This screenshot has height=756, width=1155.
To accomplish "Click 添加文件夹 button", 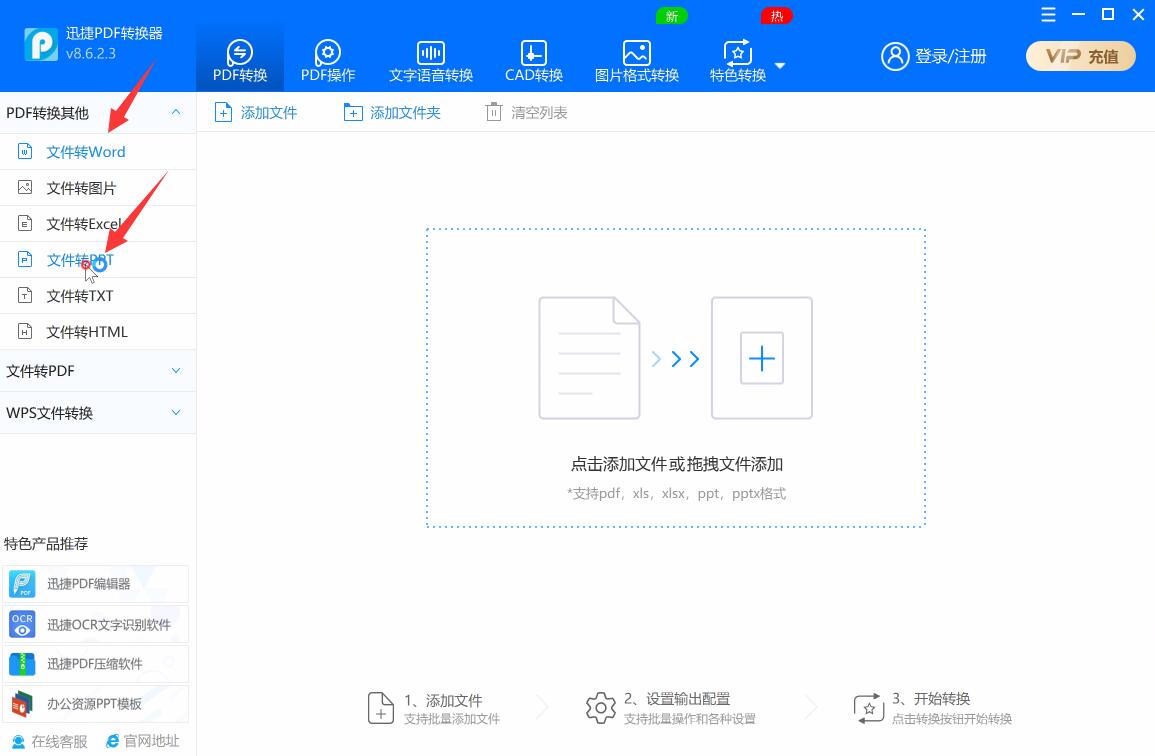I will [x=392, y=113].
